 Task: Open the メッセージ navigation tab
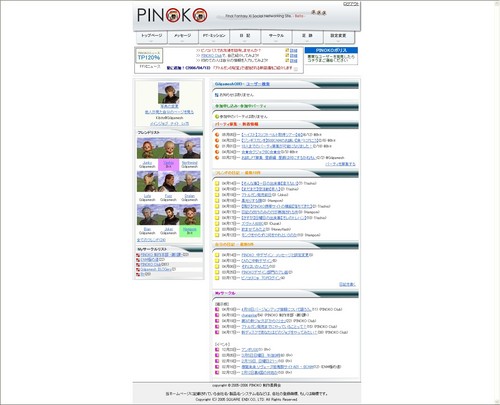coord(182,37)
